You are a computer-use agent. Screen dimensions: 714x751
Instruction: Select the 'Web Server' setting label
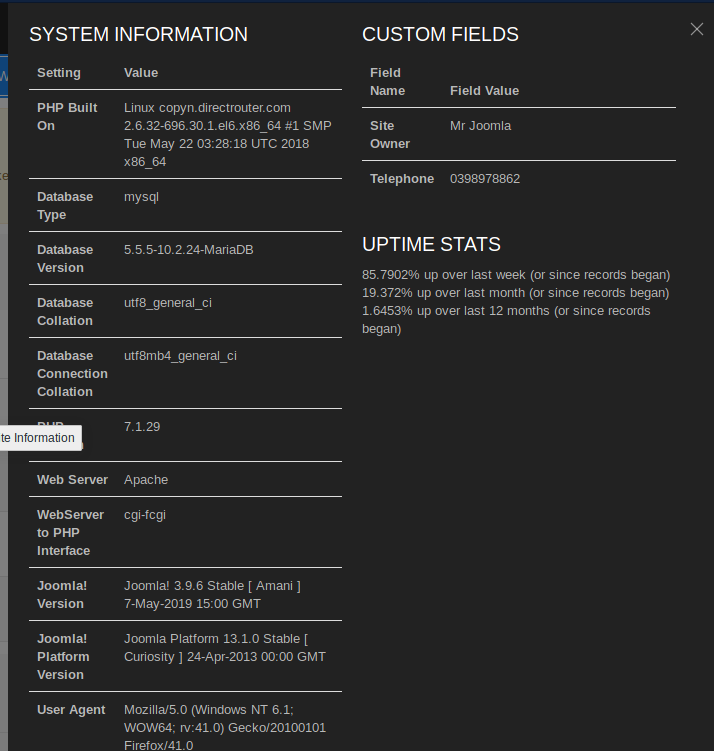click(72, 480)
